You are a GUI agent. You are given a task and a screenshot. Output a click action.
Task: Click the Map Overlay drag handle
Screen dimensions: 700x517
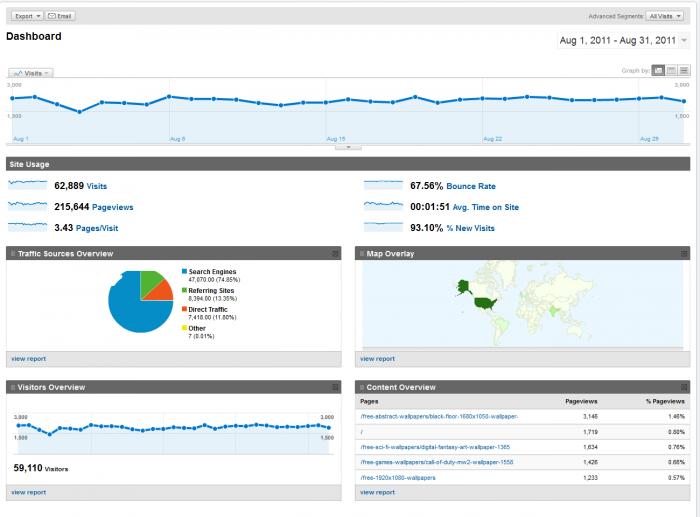click(362, 254)
